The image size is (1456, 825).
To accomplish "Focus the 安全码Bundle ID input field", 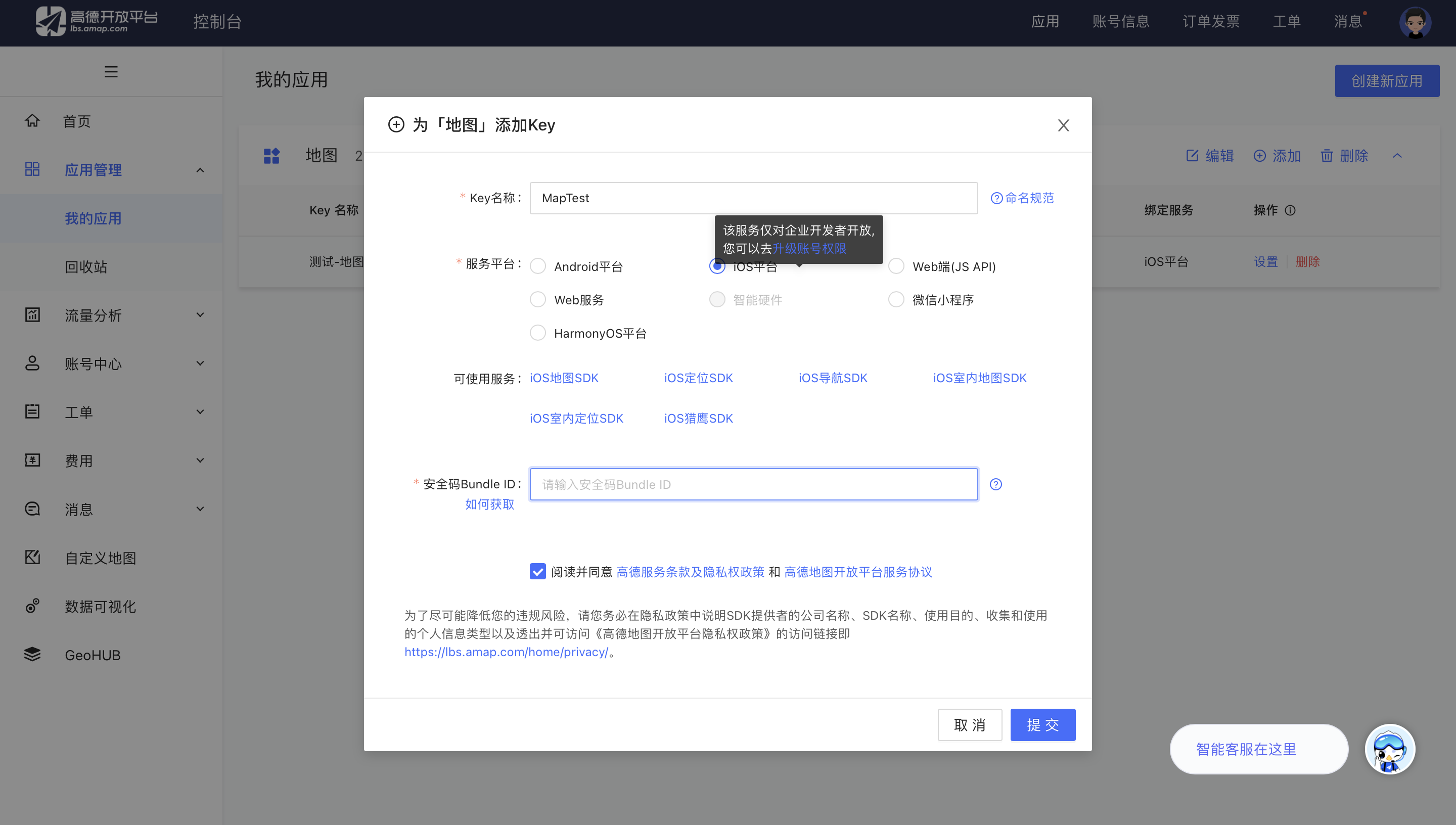I will (x=753, y=484).
